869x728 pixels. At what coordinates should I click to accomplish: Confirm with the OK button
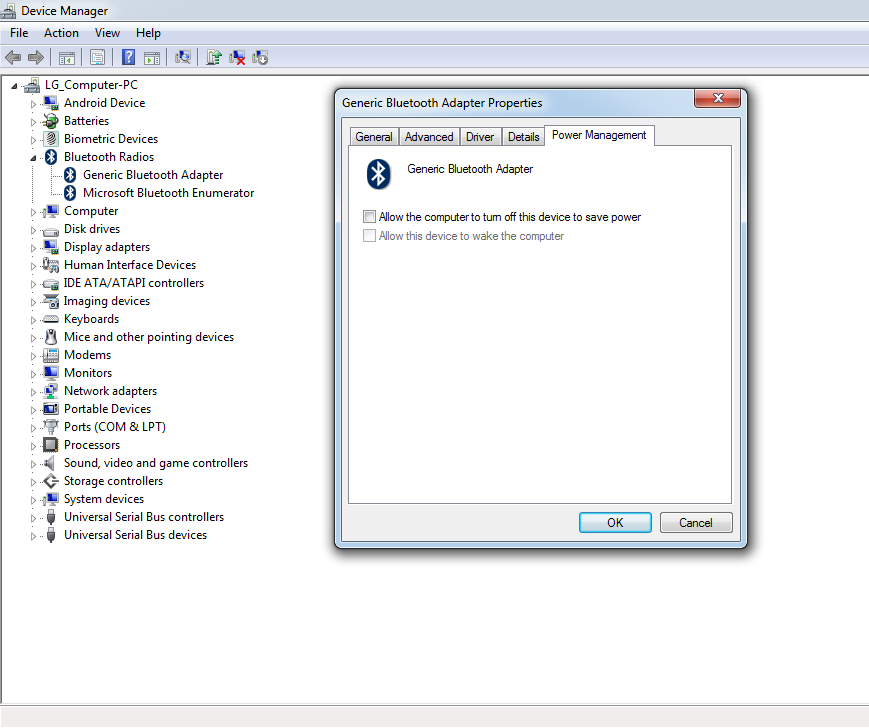click(x=615, y=522)
